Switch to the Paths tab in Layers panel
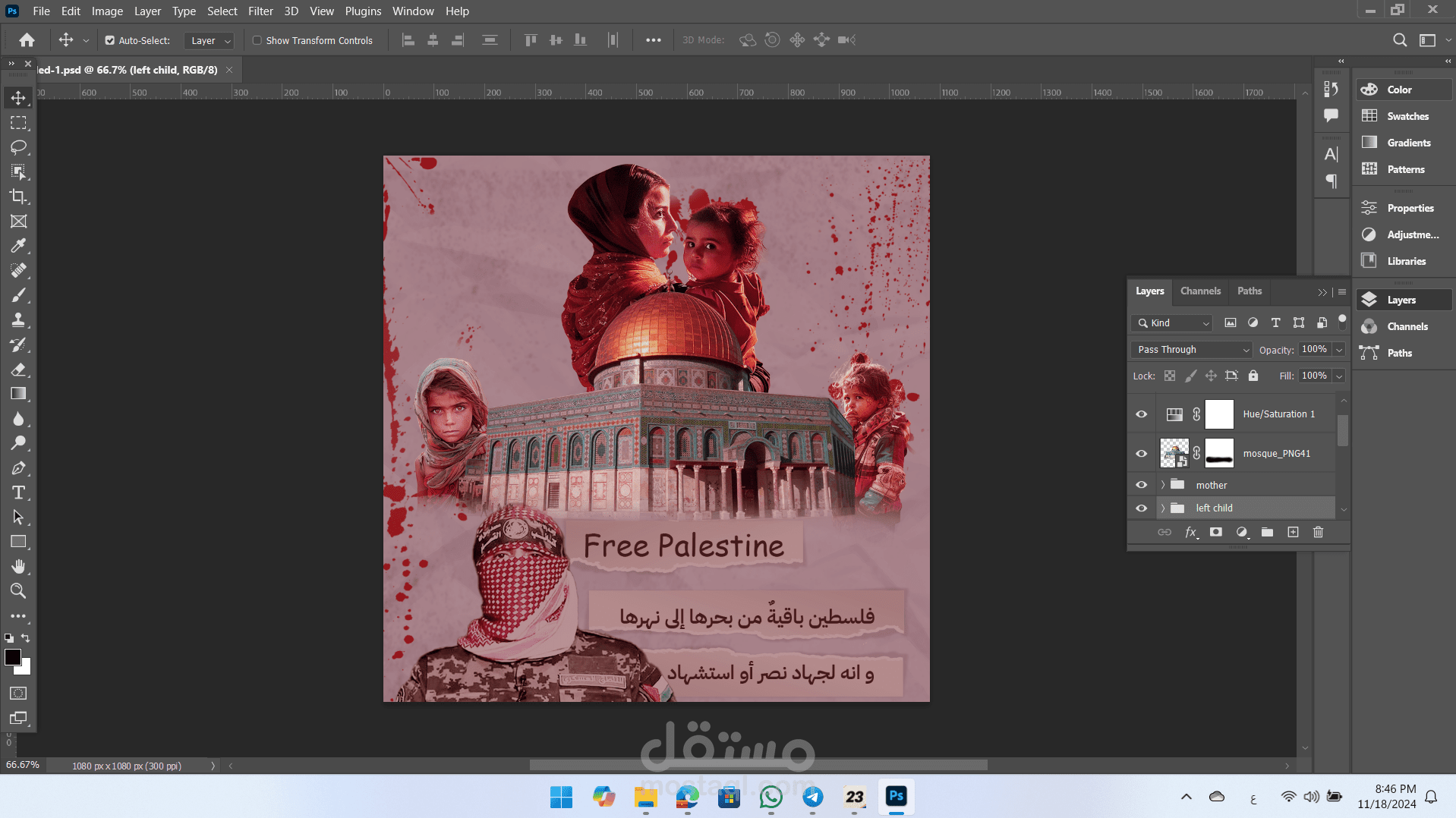Viewport: 1456px width, 818px height. pos(1249,291)
